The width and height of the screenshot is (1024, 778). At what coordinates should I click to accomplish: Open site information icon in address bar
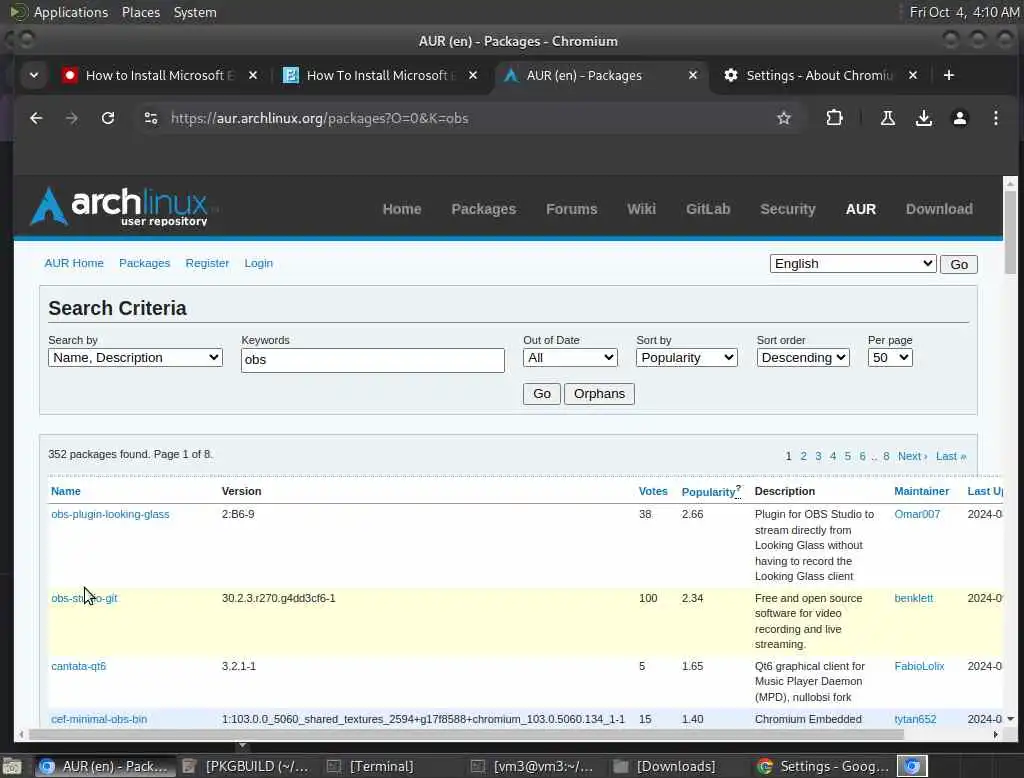coord(151,118)
